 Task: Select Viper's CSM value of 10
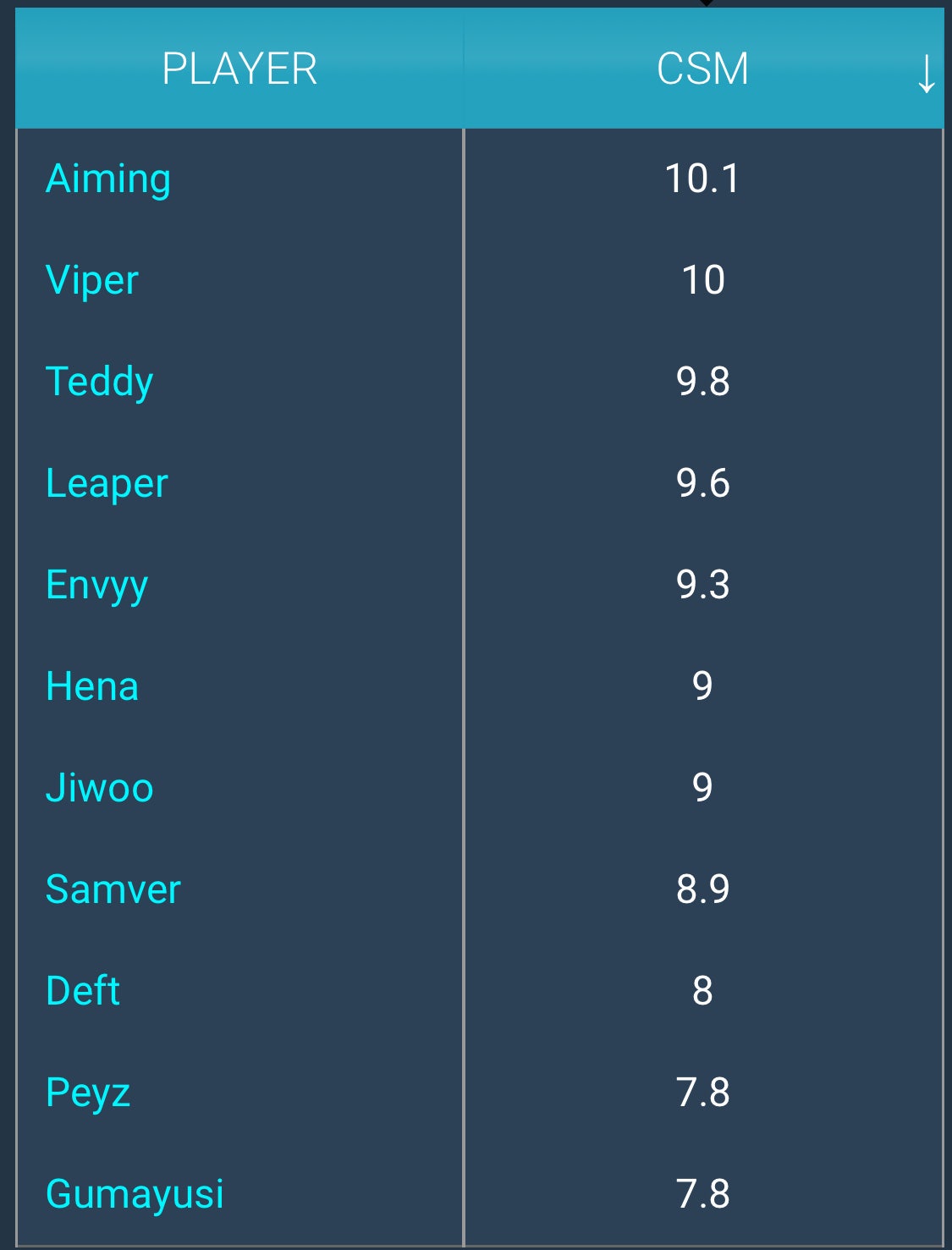(x=703, y=280)
